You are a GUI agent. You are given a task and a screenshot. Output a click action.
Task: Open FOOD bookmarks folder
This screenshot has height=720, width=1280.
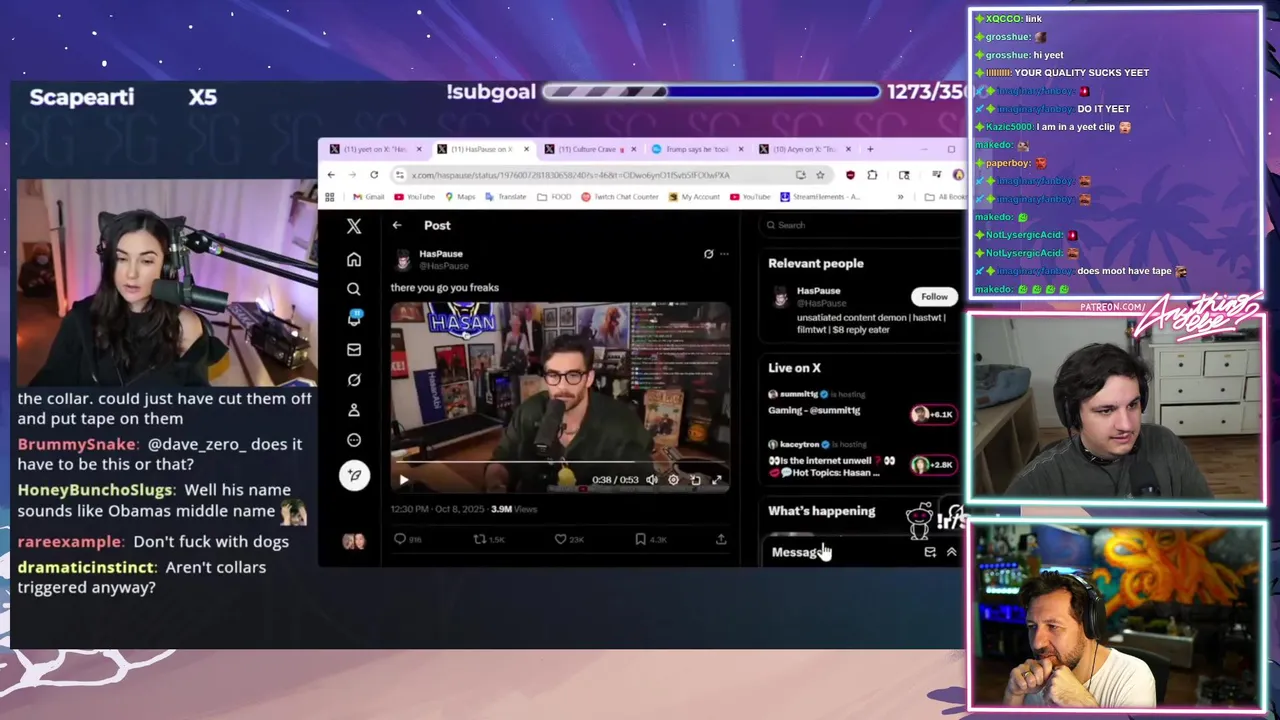555,197
